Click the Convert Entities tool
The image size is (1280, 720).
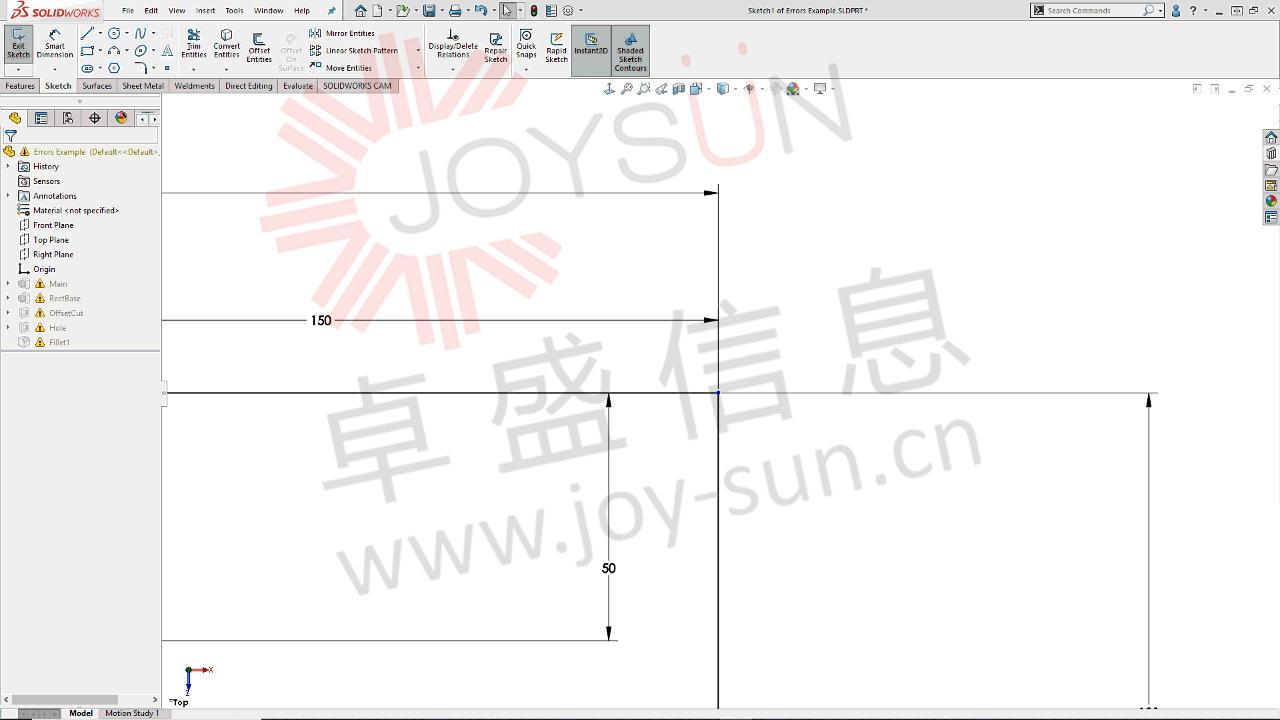pyautogui.click(x=227, y=44)
